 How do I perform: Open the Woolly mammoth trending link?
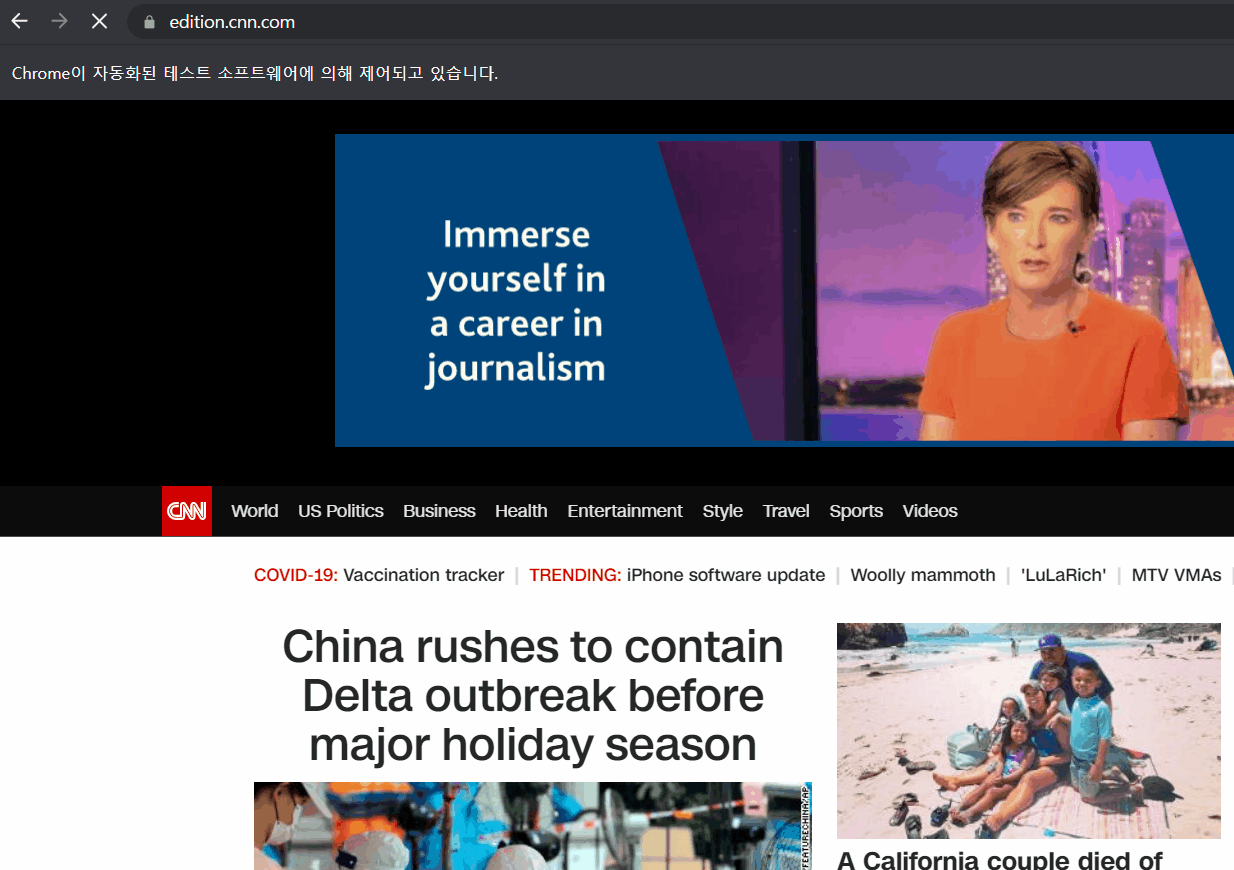tap(923, 575)
